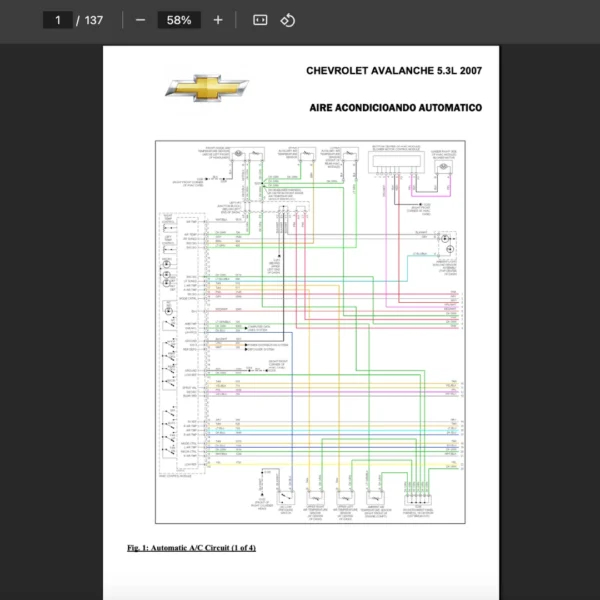Click the dark gray margin left of page
The width and height of the screenshot is (600, 600).
pyautogui.click(x=50, y=320)
